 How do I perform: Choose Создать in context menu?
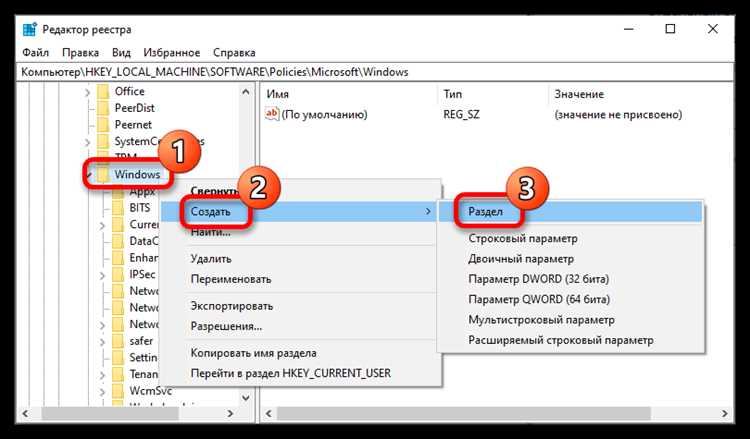299,211
